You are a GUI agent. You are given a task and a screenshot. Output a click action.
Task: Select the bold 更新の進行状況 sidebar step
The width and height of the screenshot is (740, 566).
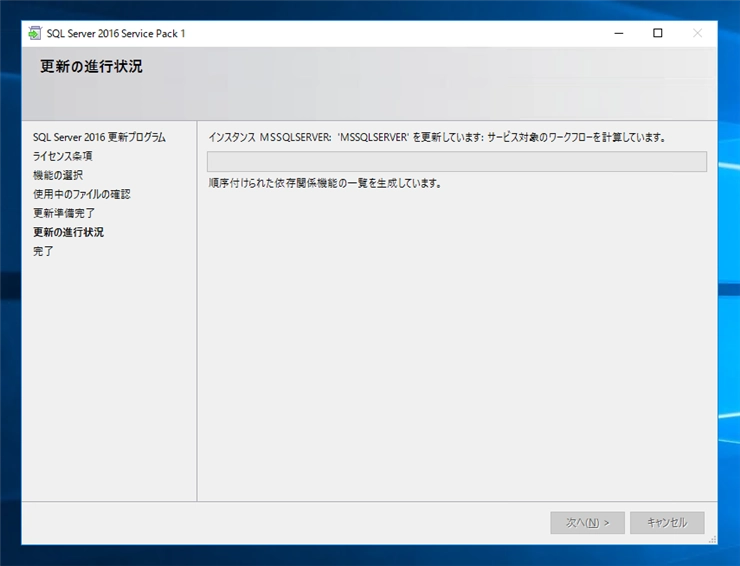click(68, 232)
